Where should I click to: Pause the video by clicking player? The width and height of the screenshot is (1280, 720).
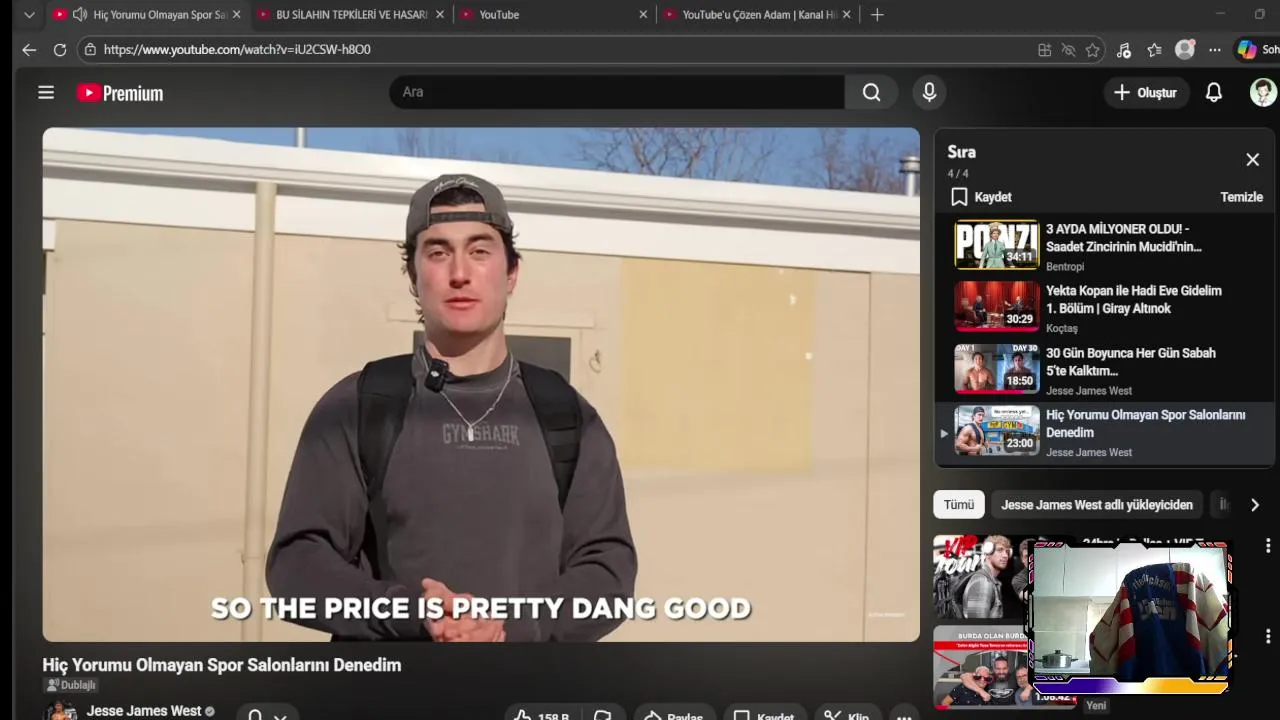[481, 384]
